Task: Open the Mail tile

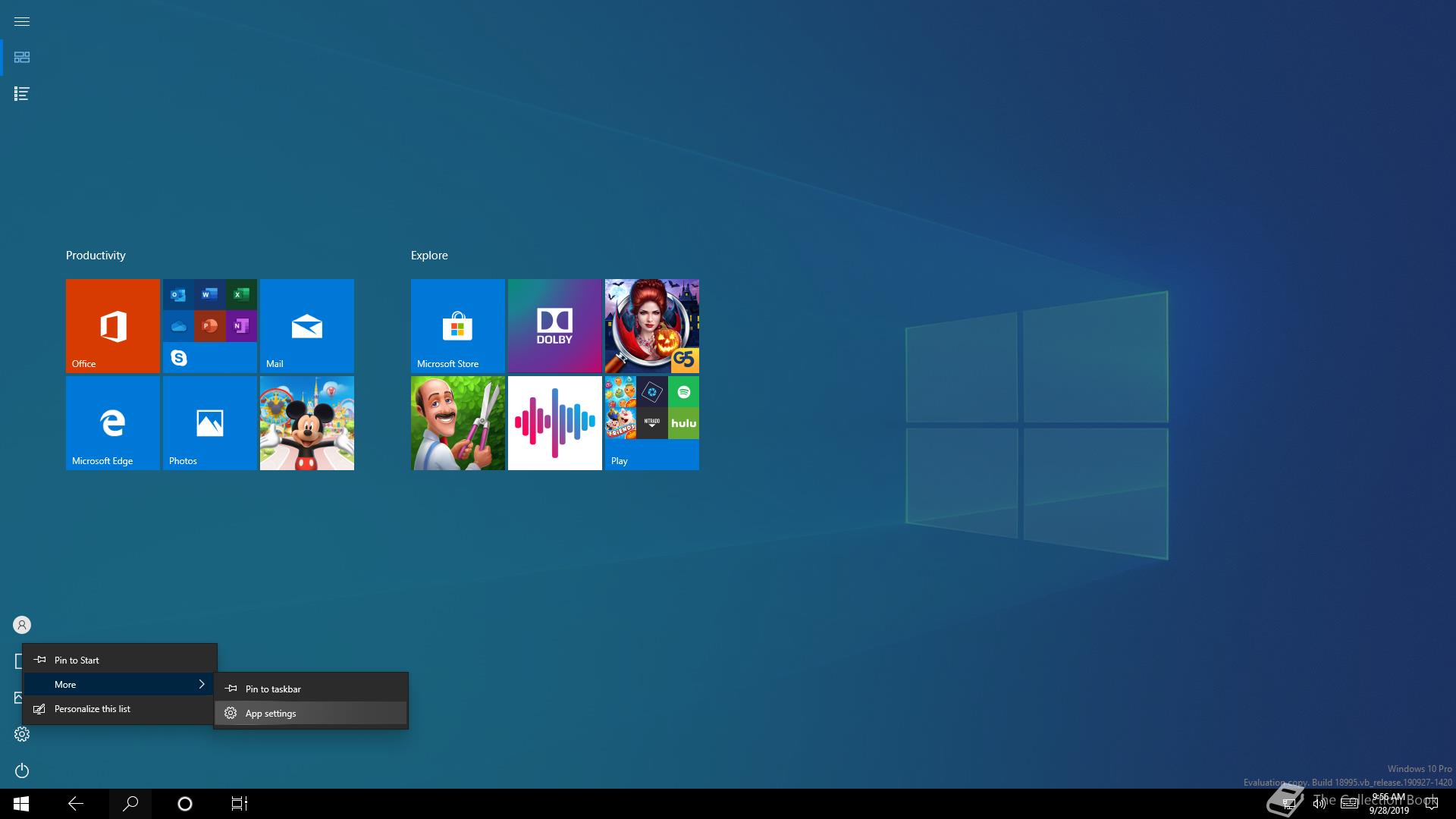Action: pos(306,325)
